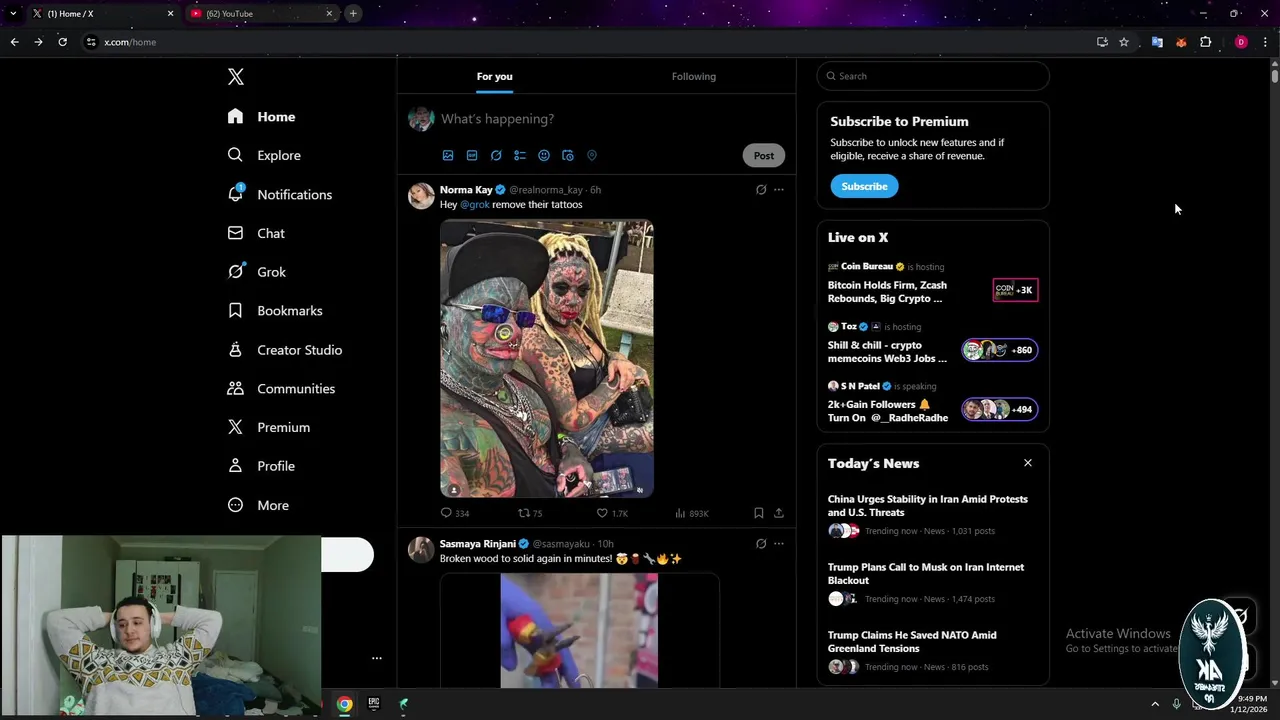Screen dimensions: 1280x720
Task: Open account menu dots near the webcam overlay
Action: [x=377, y=658]
